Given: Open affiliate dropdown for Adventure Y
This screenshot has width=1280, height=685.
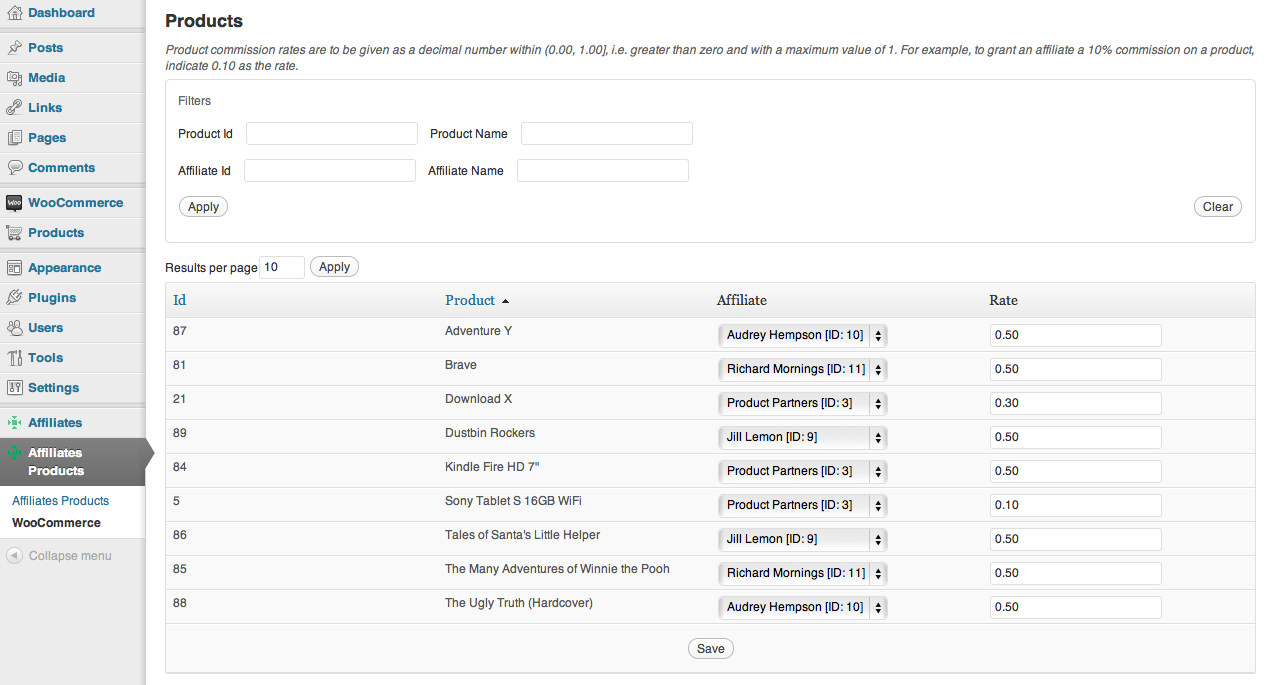Looking at the screenshot, I should pyautogui.click(x=802, y=335).
